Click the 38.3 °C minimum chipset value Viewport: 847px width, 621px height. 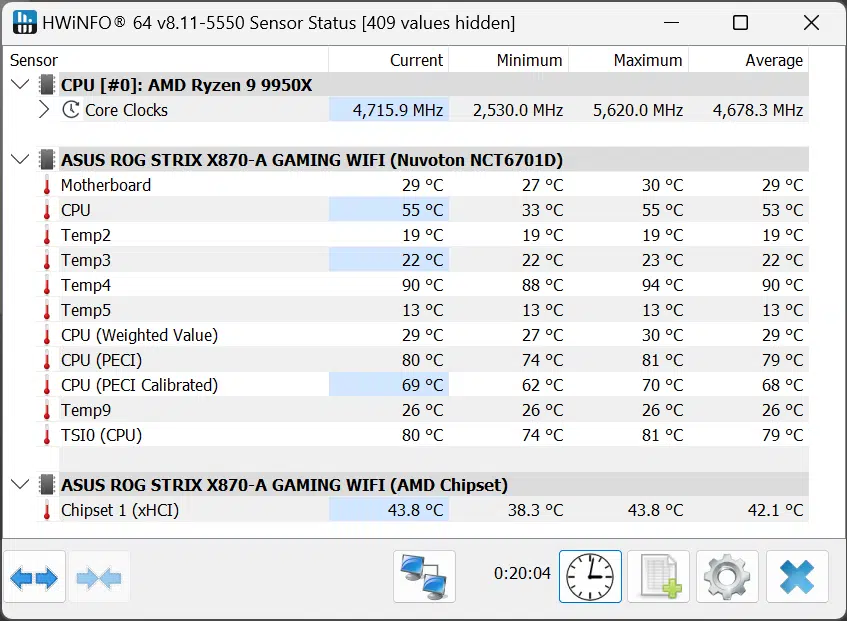(x=535, y=510)
